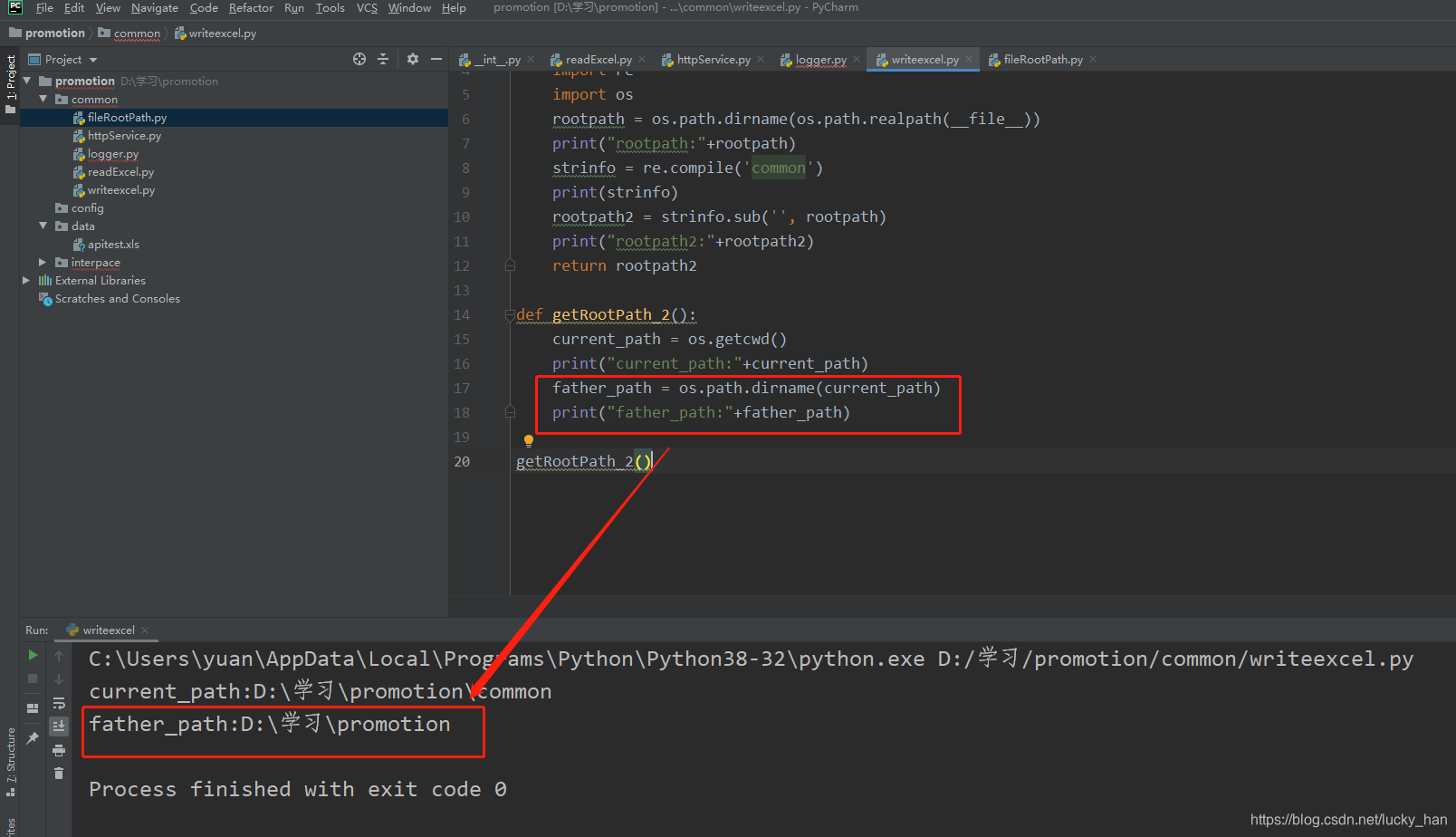Close the logger.py editor tab

pyautogui.click(x=857, y=60)
